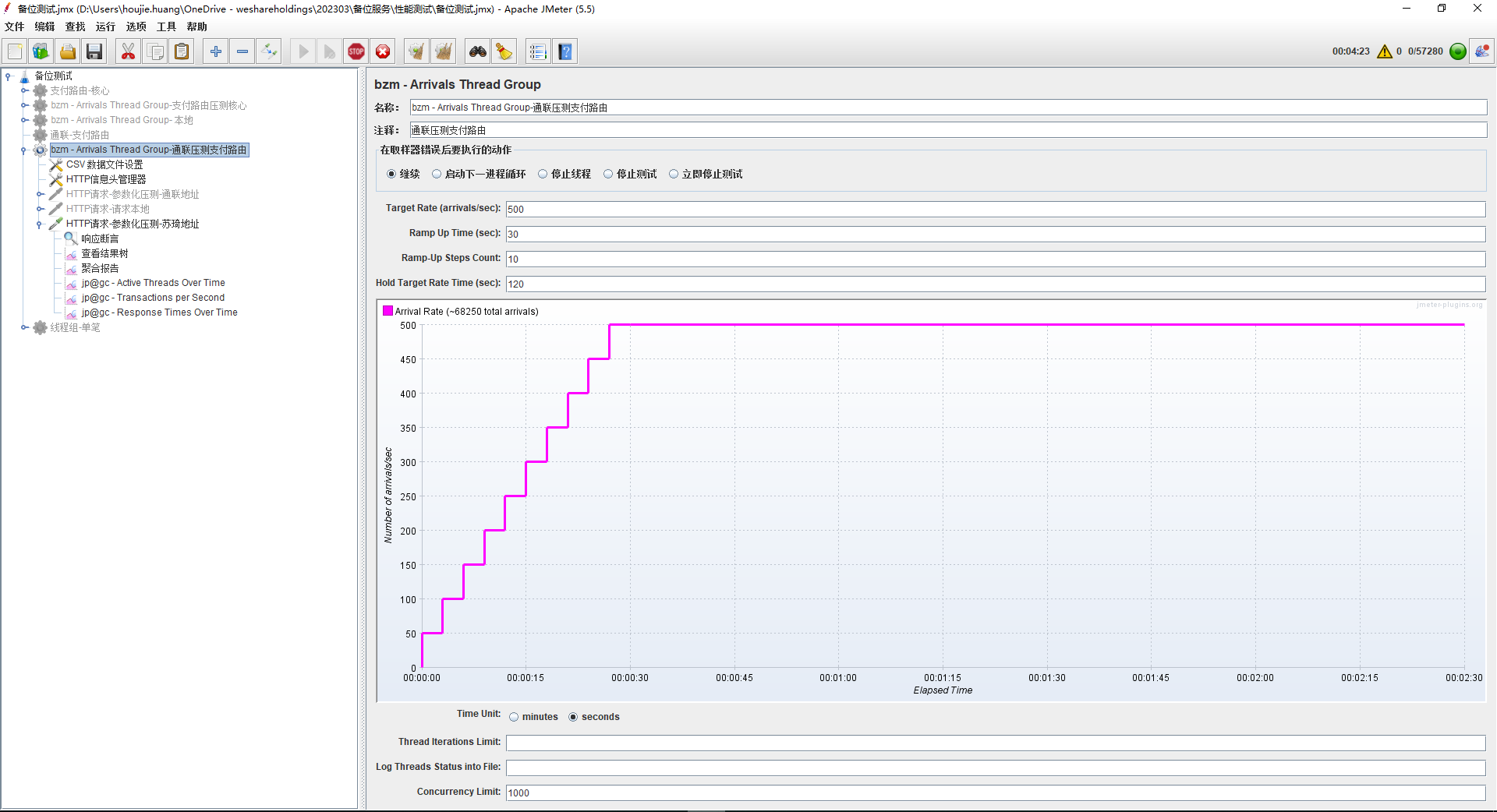
Task: Click the Reset search icon
Action: 504,51
